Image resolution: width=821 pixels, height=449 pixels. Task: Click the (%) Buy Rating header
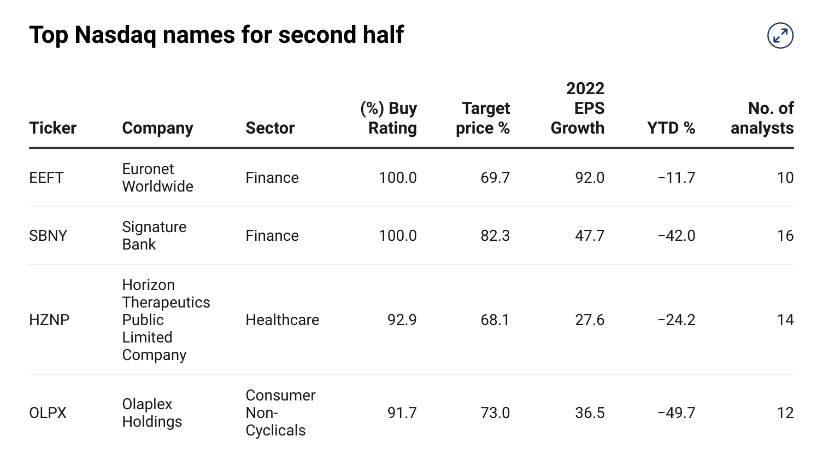[388, 118]
